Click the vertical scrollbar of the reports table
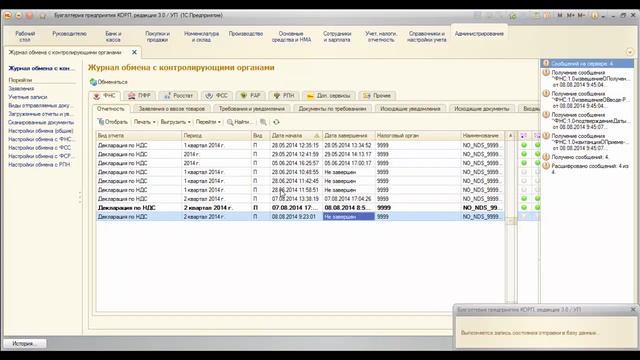This screenshot has height=360, width=640. pyautogui.click(x=510, y=220)
